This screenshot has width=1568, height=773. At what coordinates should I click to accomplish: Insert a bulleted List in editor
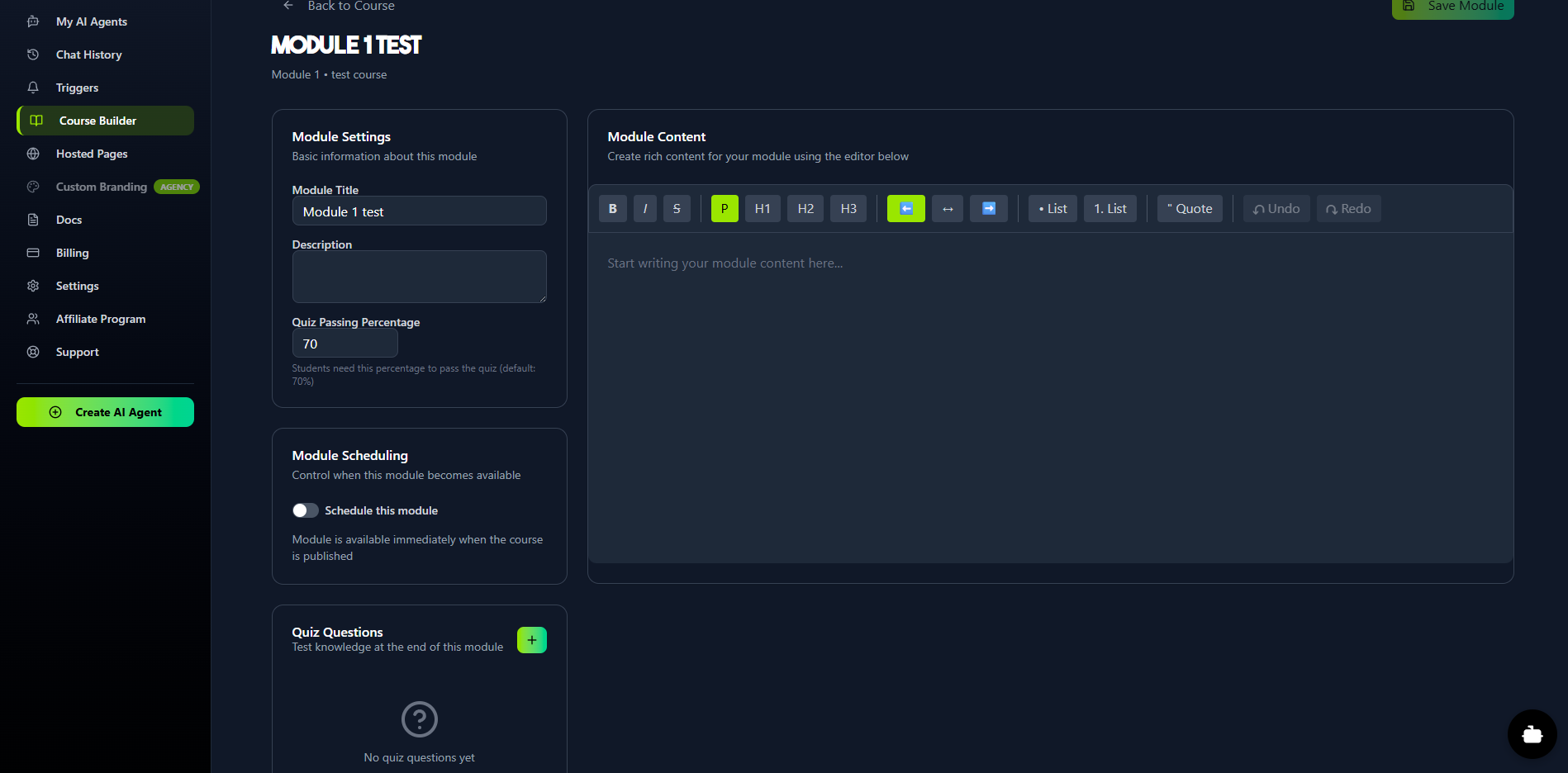[1052, 209]
